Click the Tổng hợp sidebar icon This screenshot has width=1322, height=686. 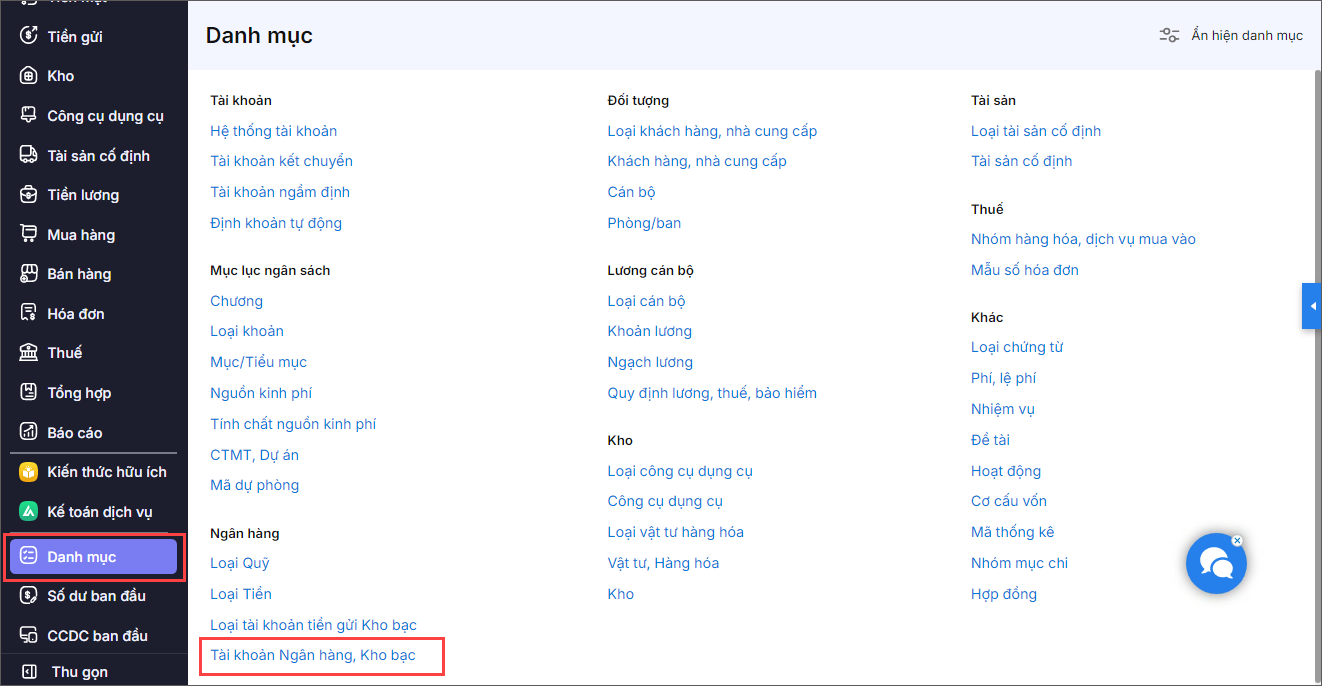coord(29,393)
